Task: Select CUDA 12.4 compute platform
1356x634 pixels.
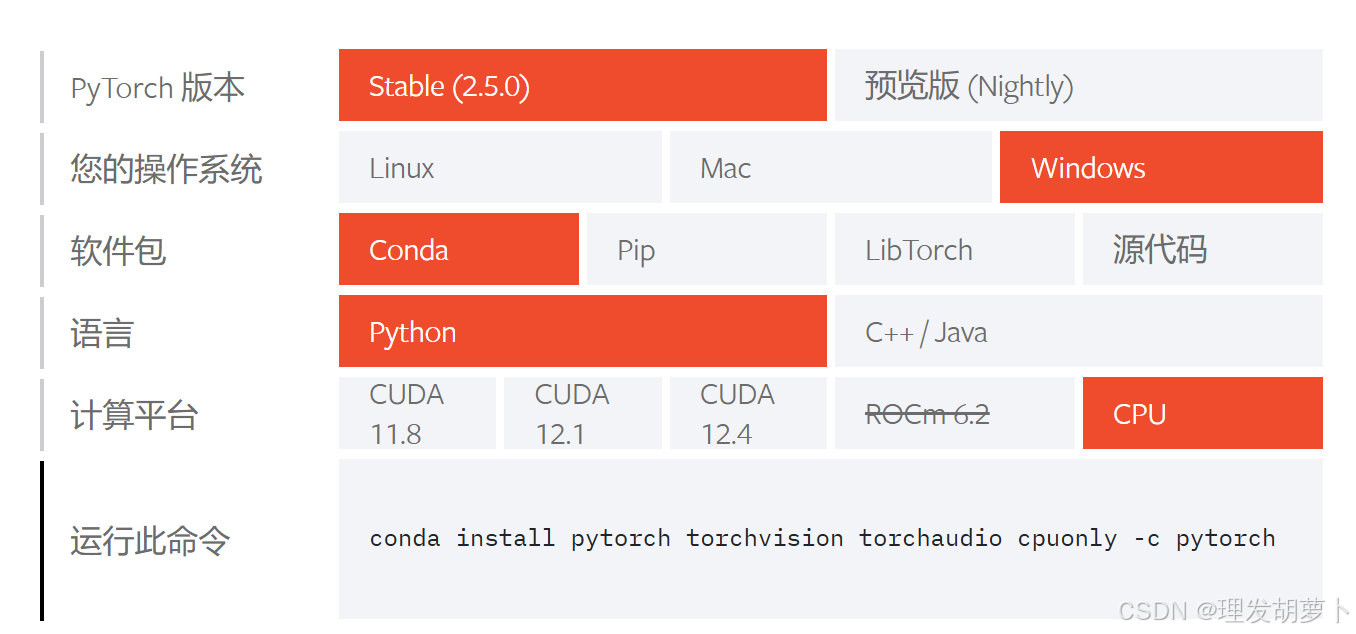Action: [x=748, y=413]
